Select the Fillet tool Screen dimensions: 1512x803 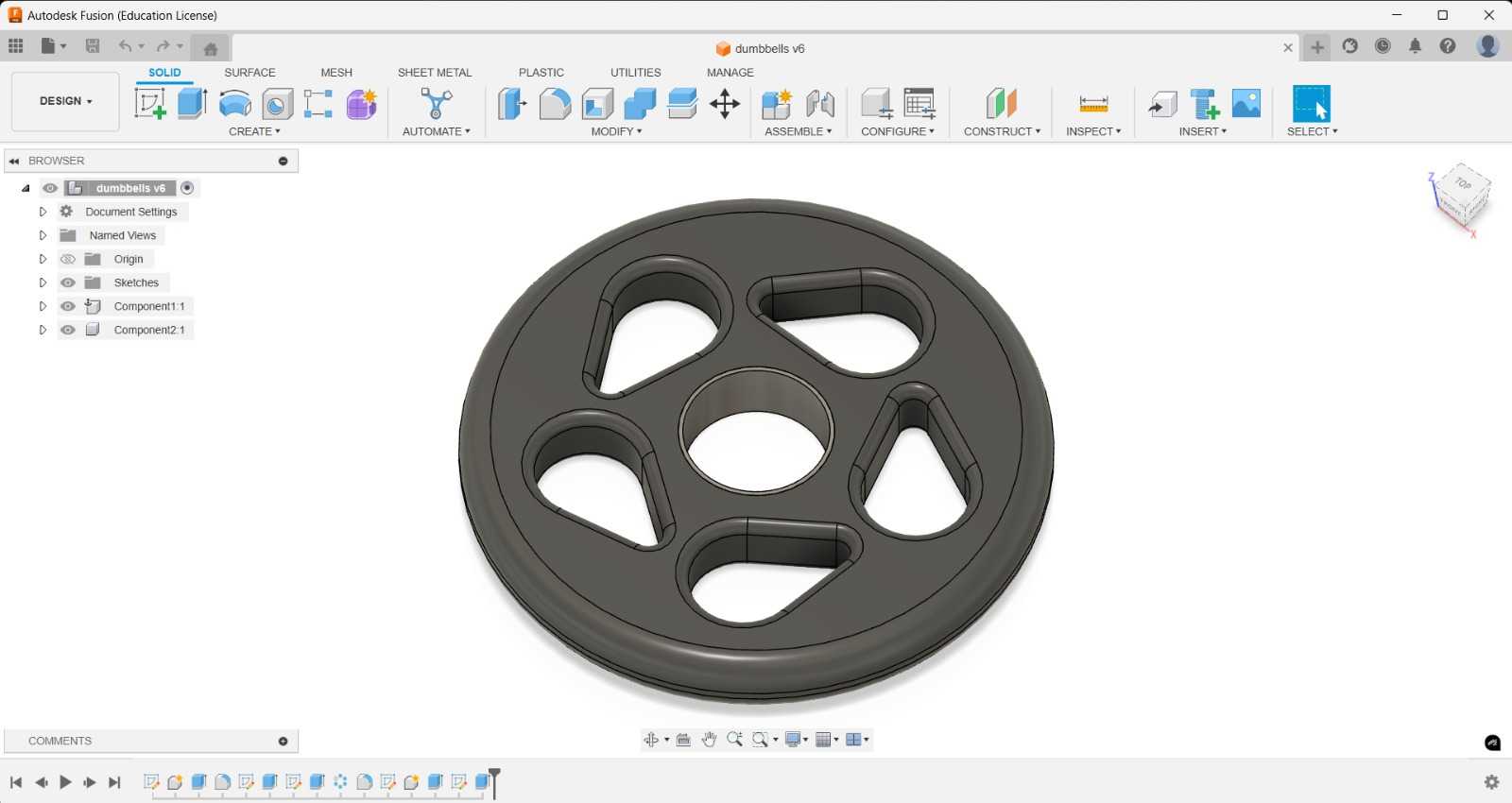tap(555, 104)
